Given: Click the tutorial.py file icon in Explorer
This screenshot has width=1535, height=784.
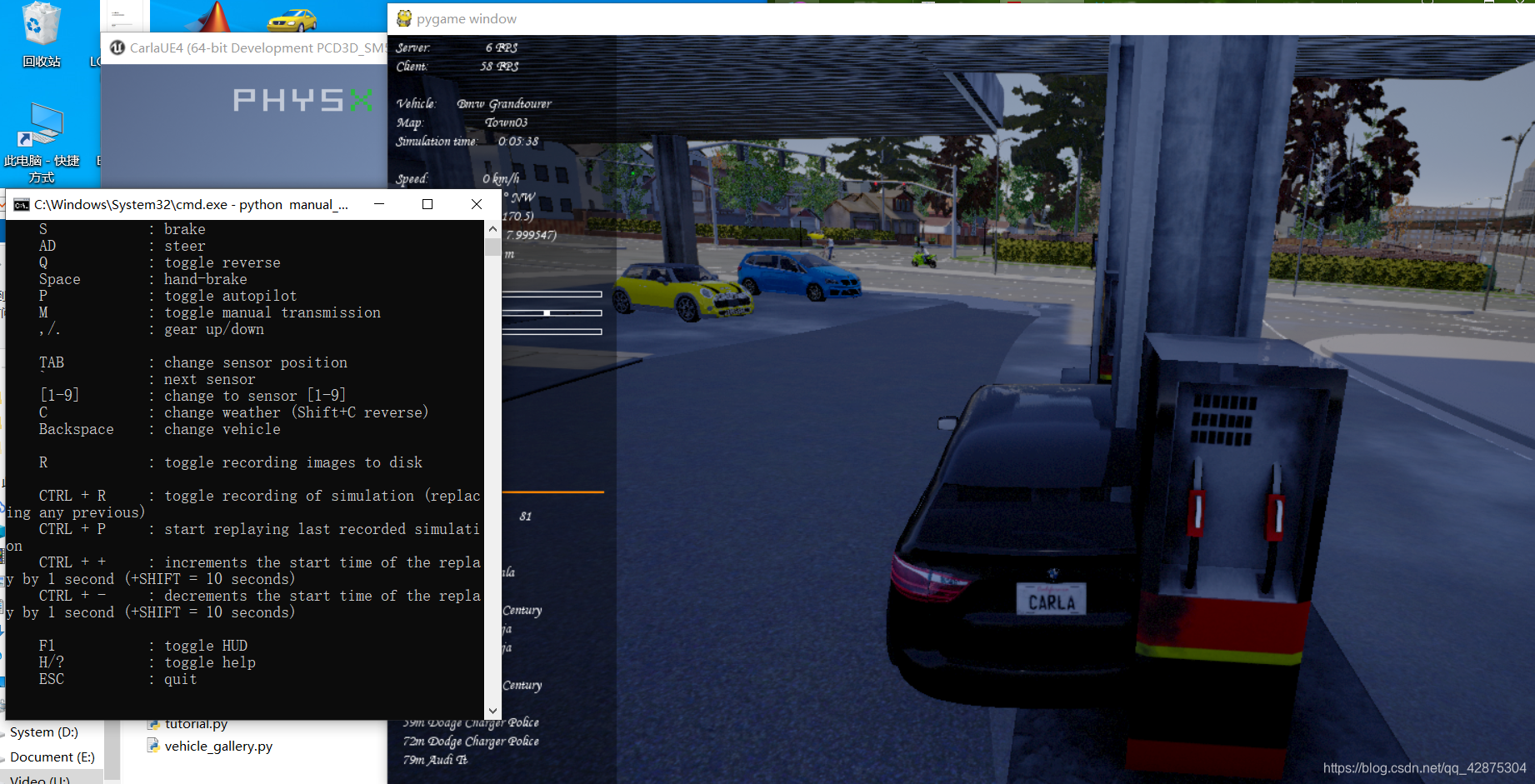Looking at the screenshot, I should click(x=153, y=724).
